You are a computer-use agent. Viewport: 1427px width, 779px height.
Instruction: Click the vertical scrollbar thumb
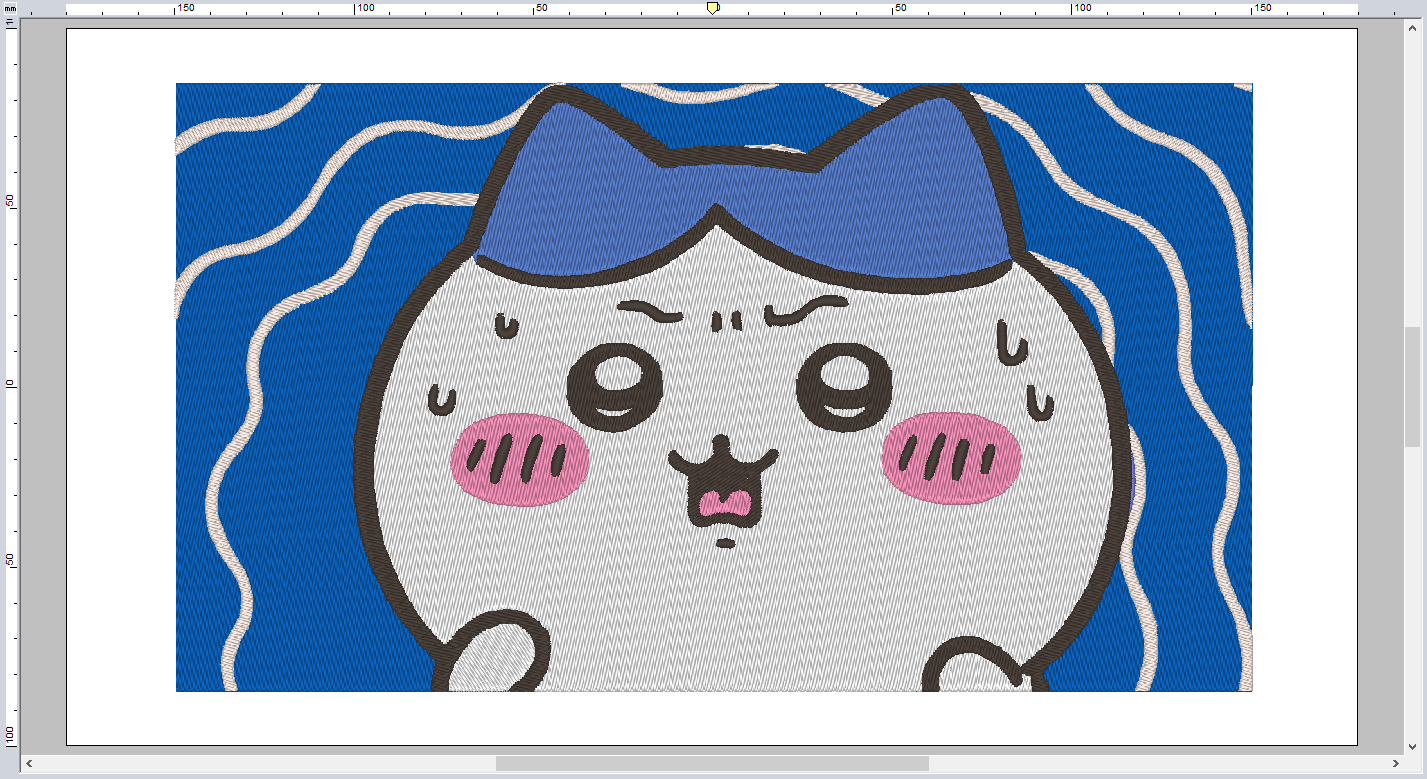point(1412,386)
